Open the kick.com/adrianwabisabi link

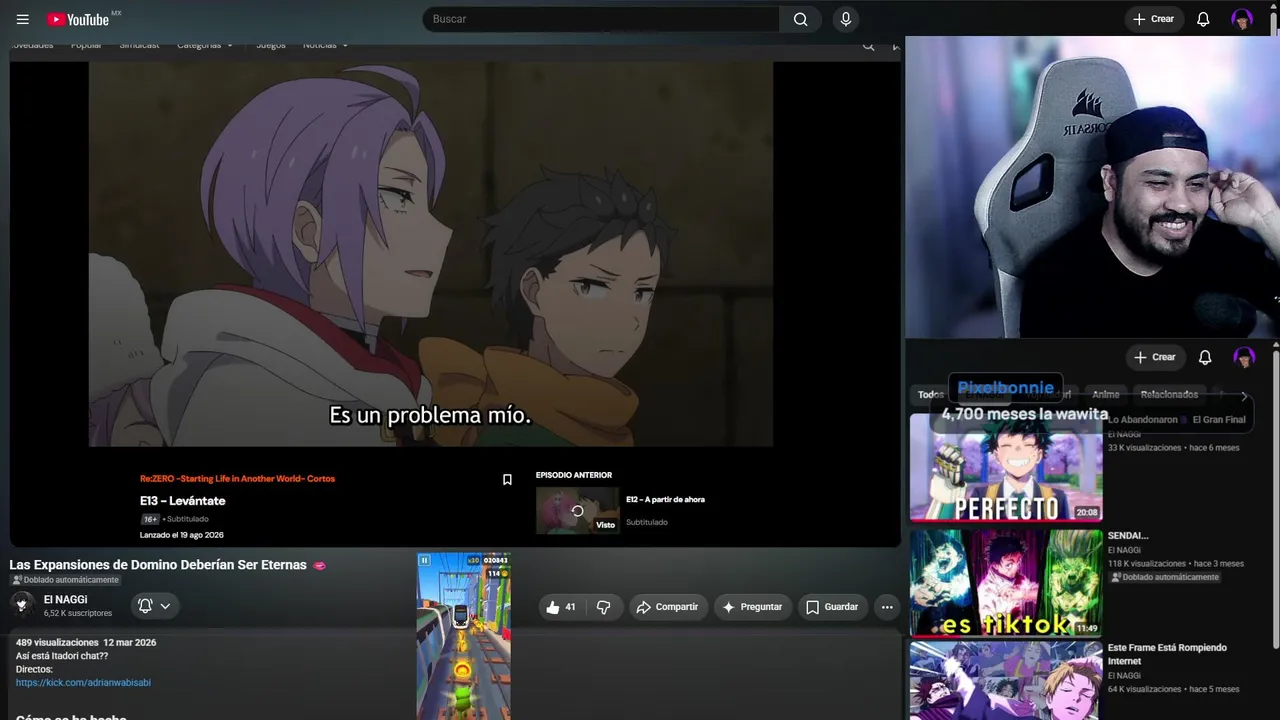(x=83, y=683)
